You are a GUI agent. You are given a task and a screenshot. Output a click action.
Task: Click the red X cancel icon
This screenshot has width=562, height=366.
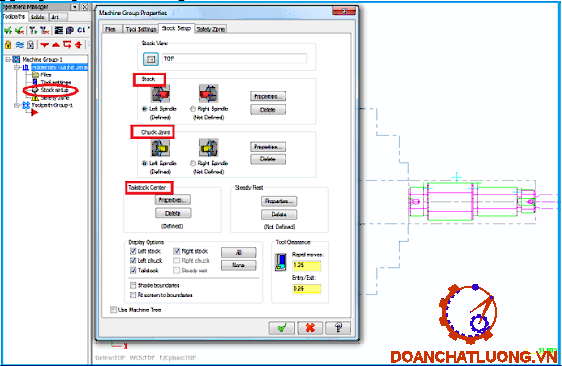point(310,328)
